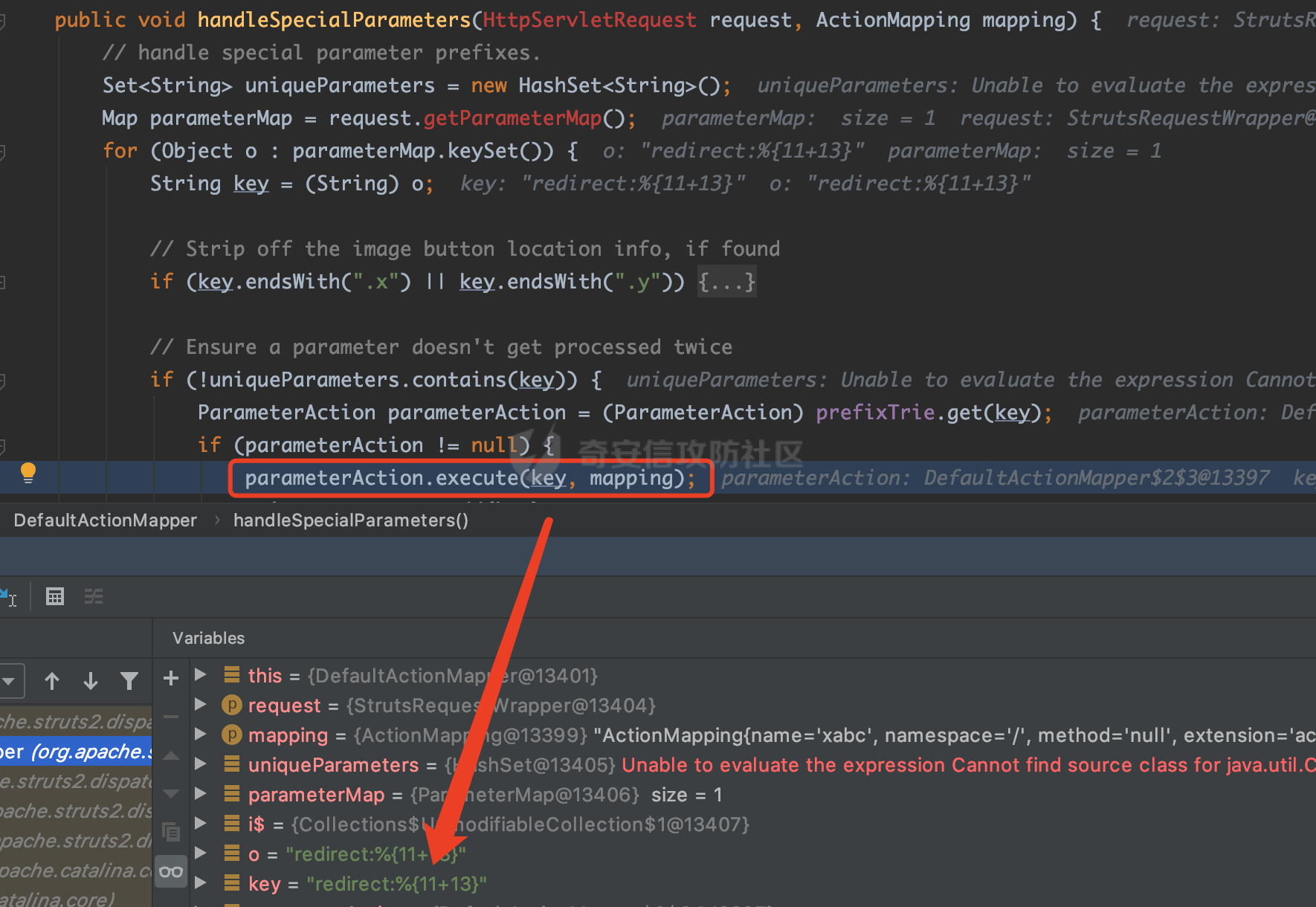Click DefaultActionMapper breadcrumb
Viewport: 1316px width, 907px height.
coord(105,520)
